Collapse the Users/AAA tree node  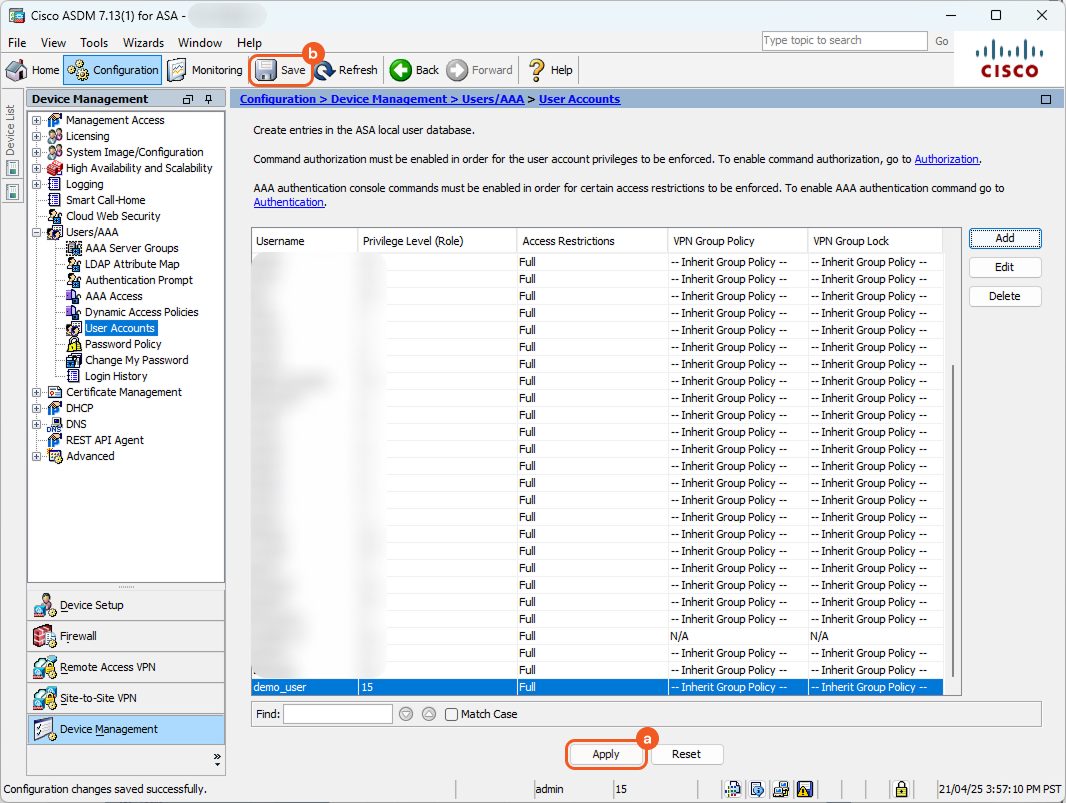37,232
